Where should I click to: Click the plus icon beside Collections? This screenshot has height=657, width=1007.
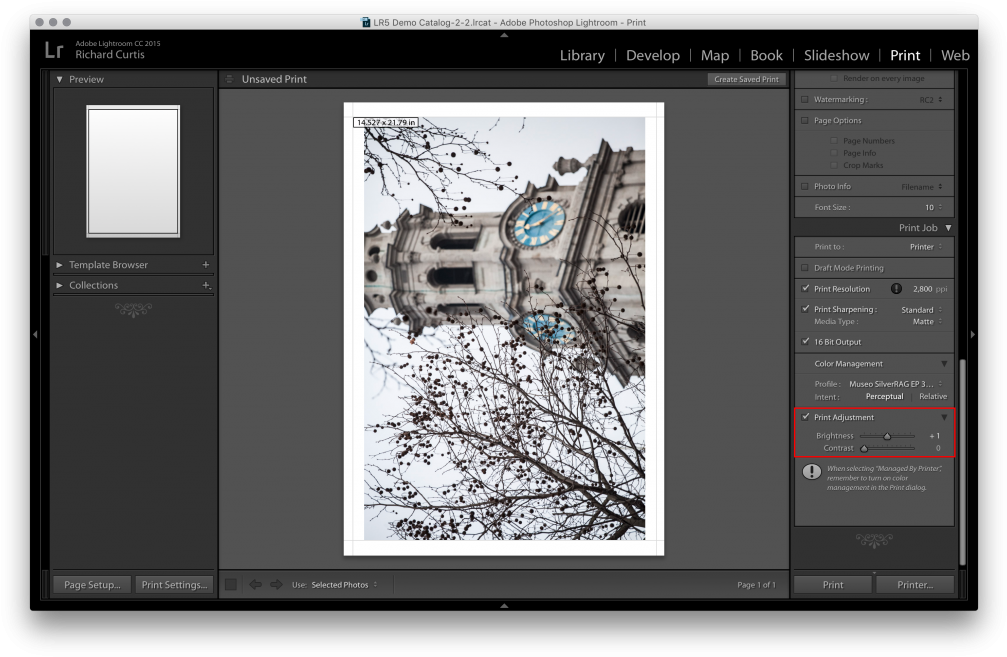point(207,285)
